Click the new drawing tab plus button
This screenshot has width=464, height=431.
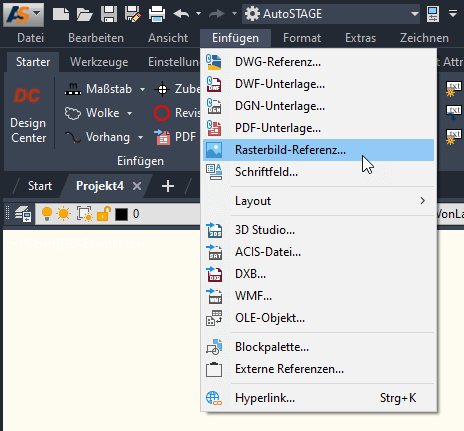pos(168,186)
